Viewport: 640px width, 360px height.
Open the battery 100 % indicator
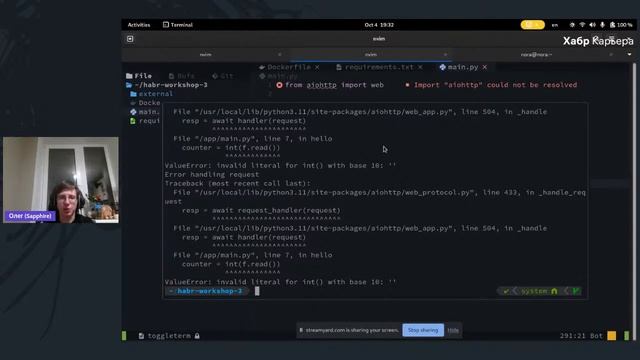point(621,25)
